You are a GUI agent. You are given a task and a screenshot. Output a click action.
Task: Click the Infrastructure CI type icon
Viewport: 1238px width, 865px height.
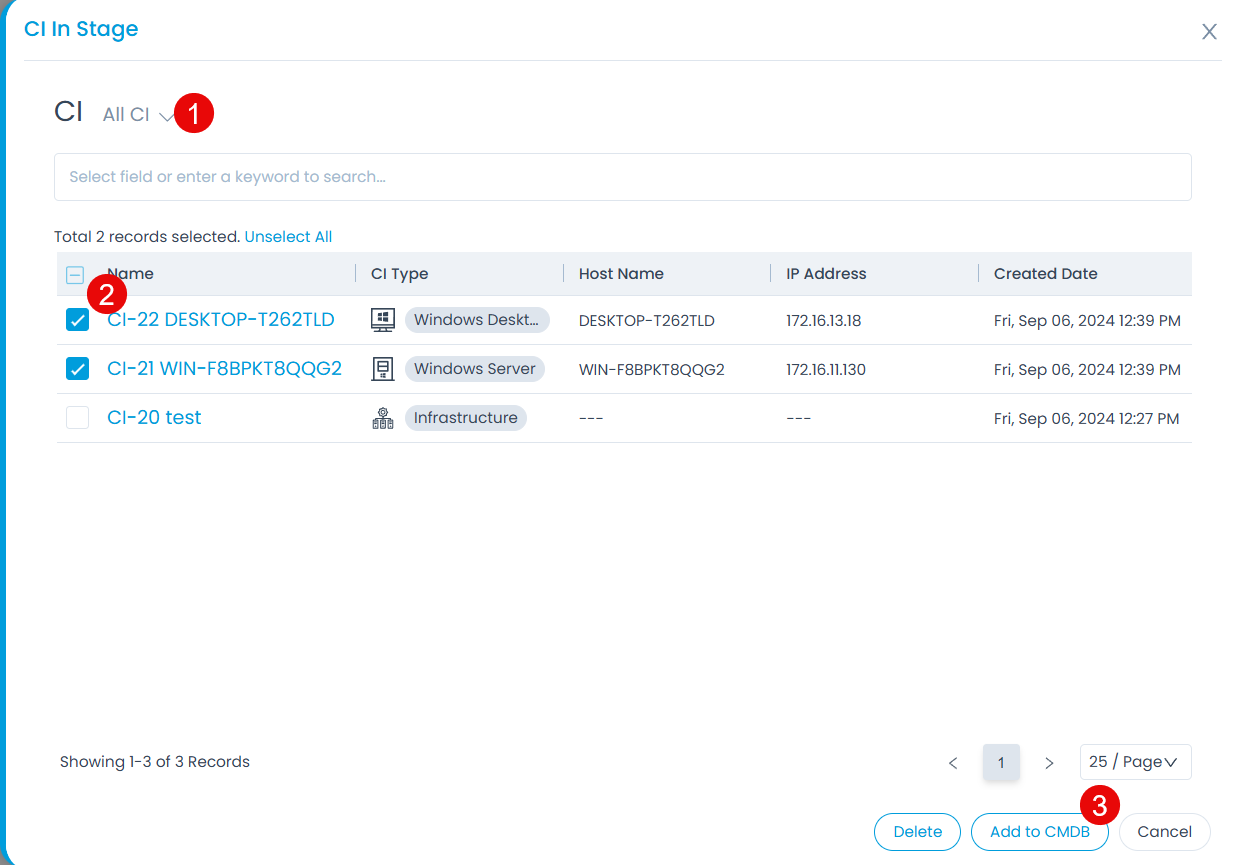(x=382, y=418)
